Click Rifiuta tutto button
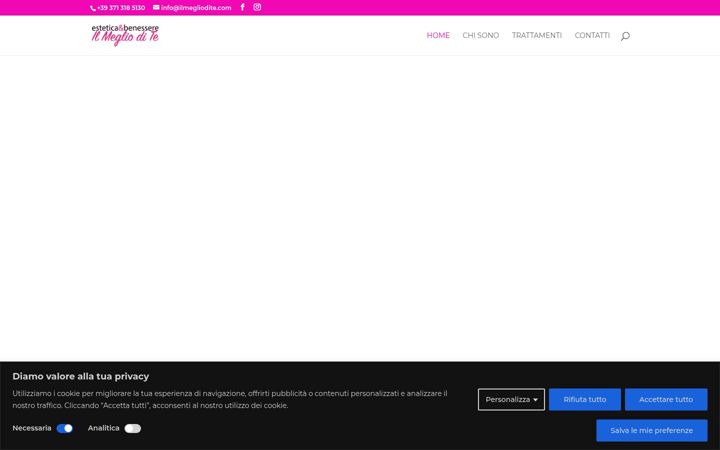 click(585, 399)
